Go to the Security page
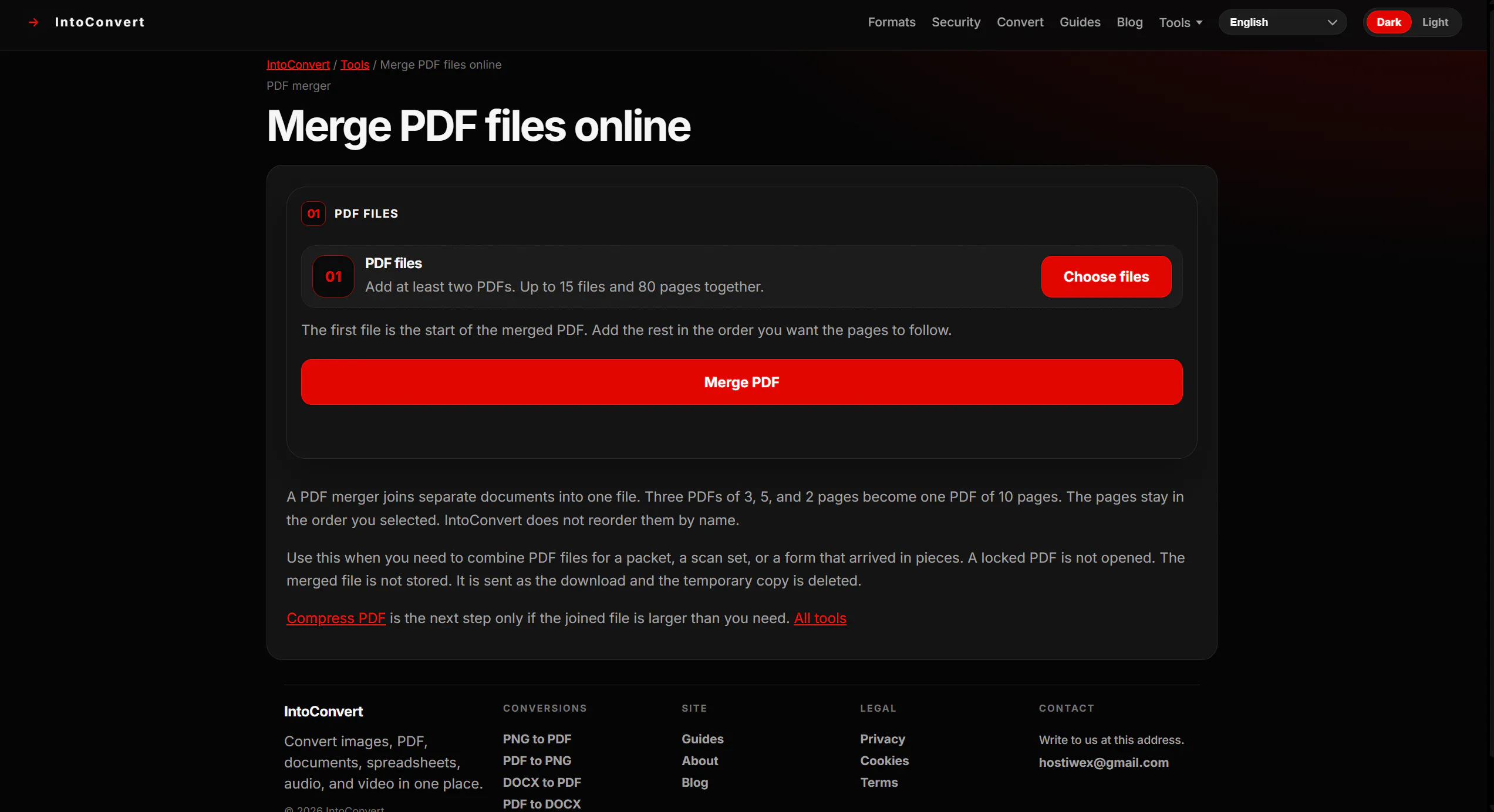Image resolution: width=1494 pixels, height=812 pixels. [956, 22]
